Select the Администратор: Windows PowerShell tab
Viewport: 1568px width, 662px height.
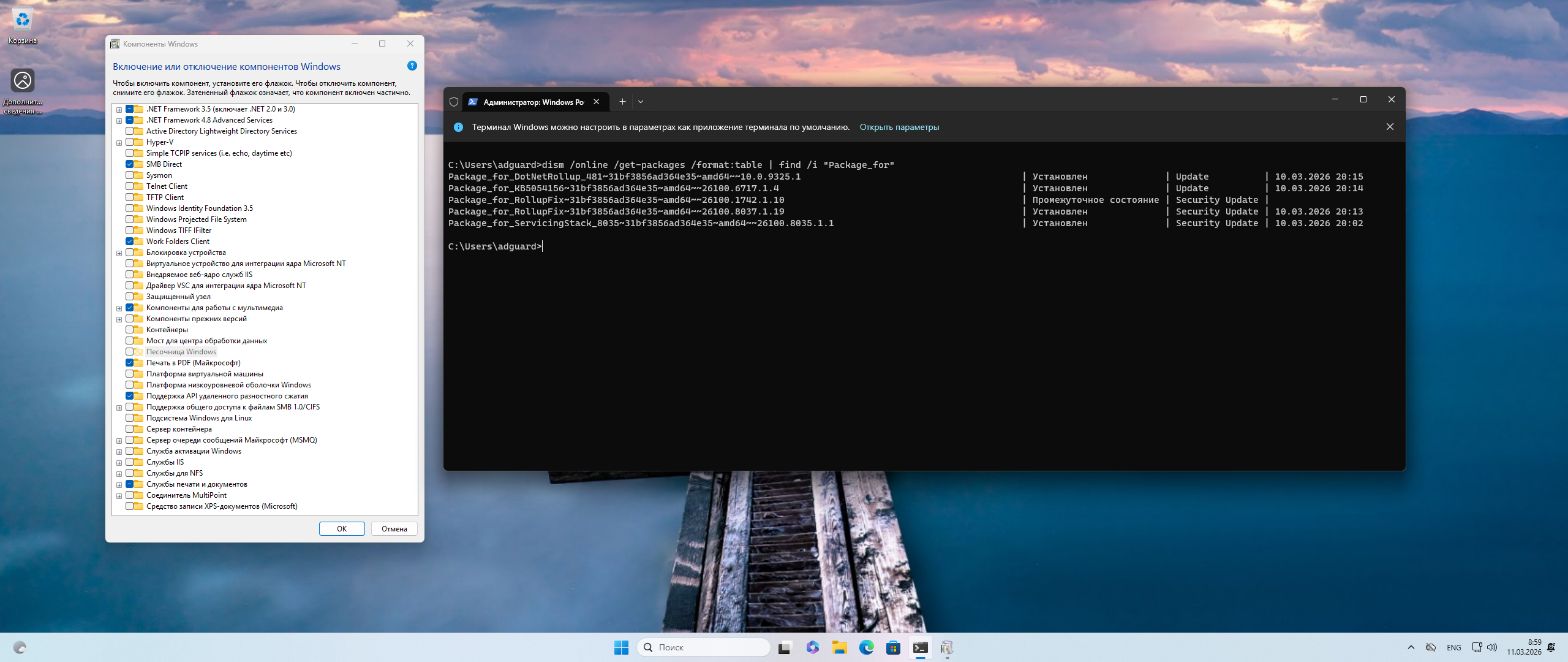533,102
